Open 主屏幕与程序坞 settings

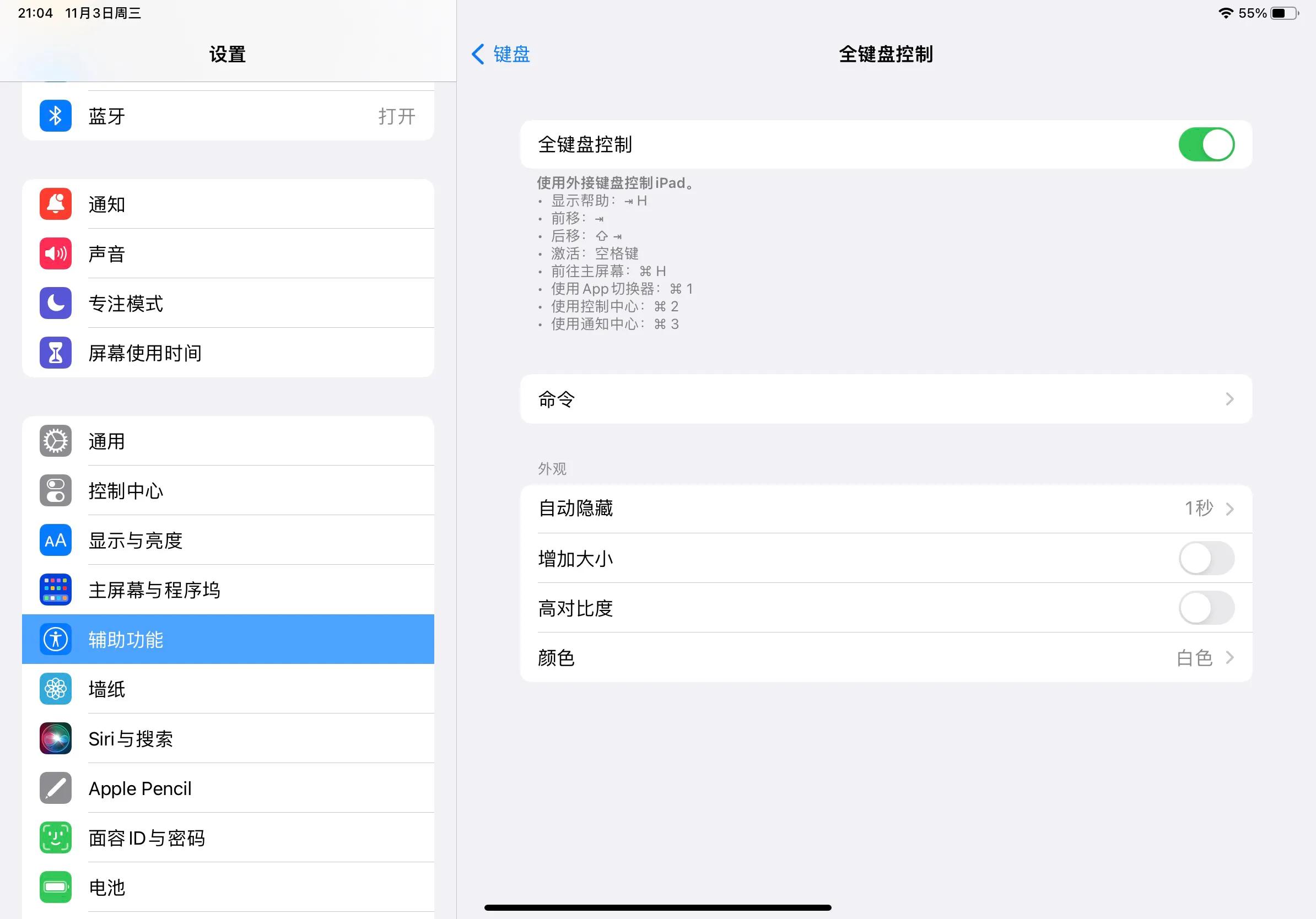[x=228, y=590]
